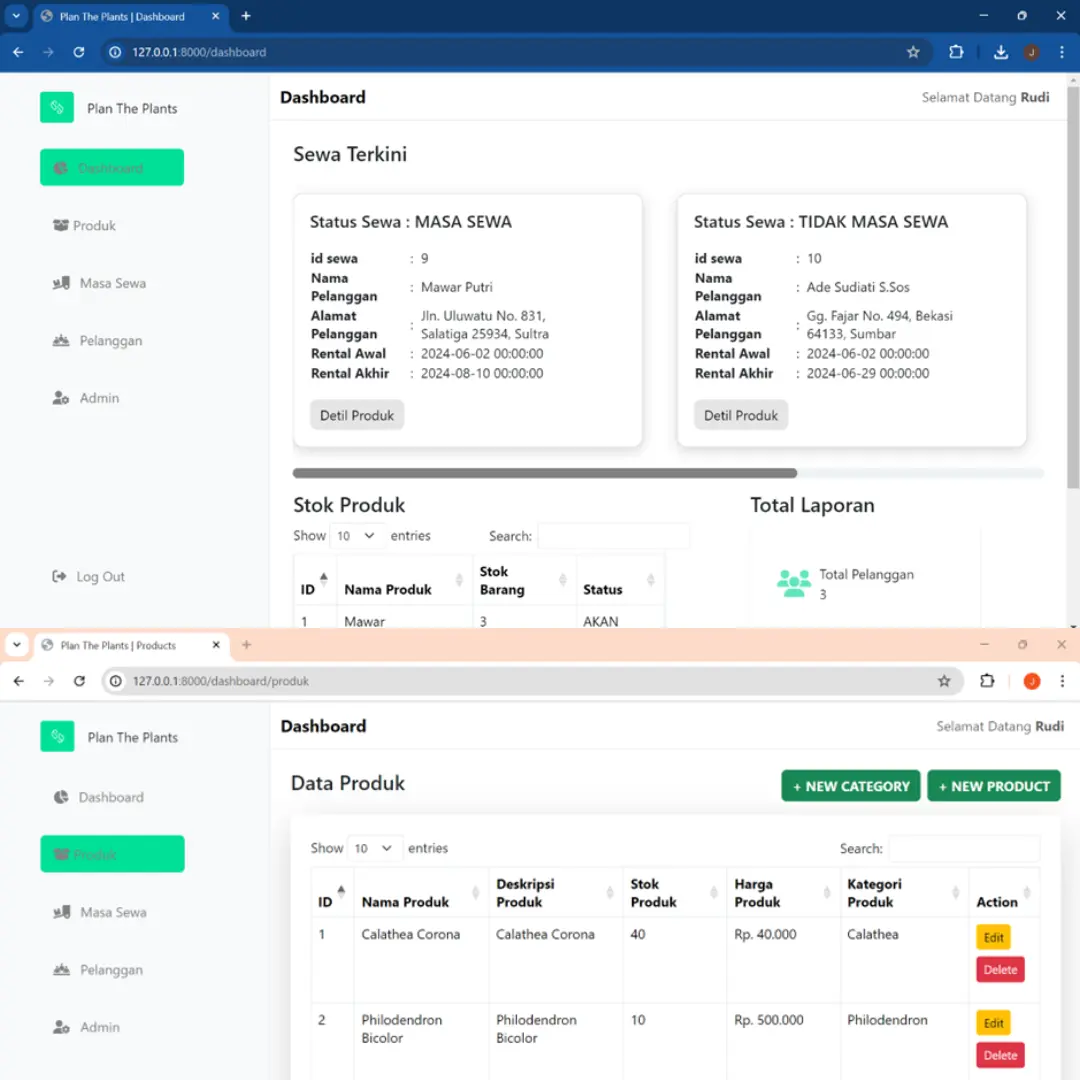The image size is (1080, 1080).
Task: Select the Plan The Plants | Dashboard tab
Action: point(120,16)
